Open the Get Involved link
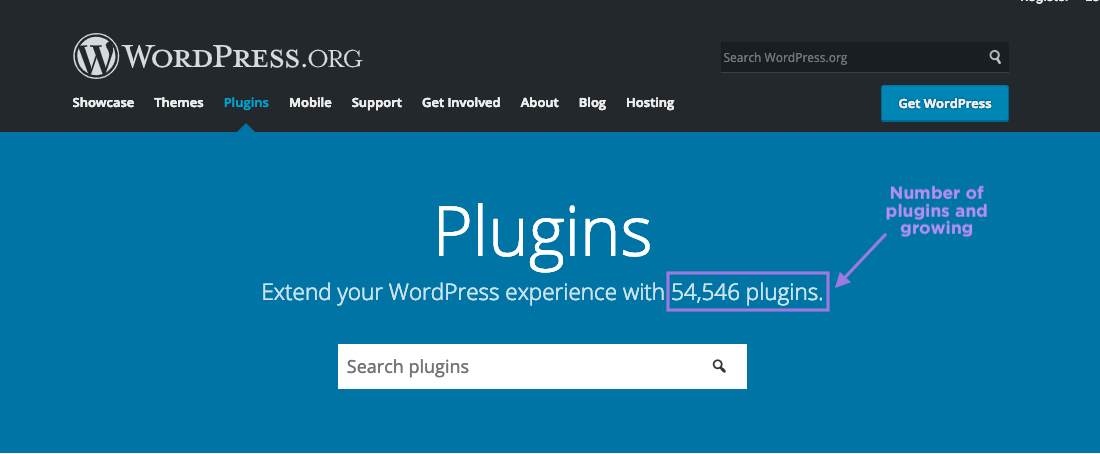 tap(461, 102)
